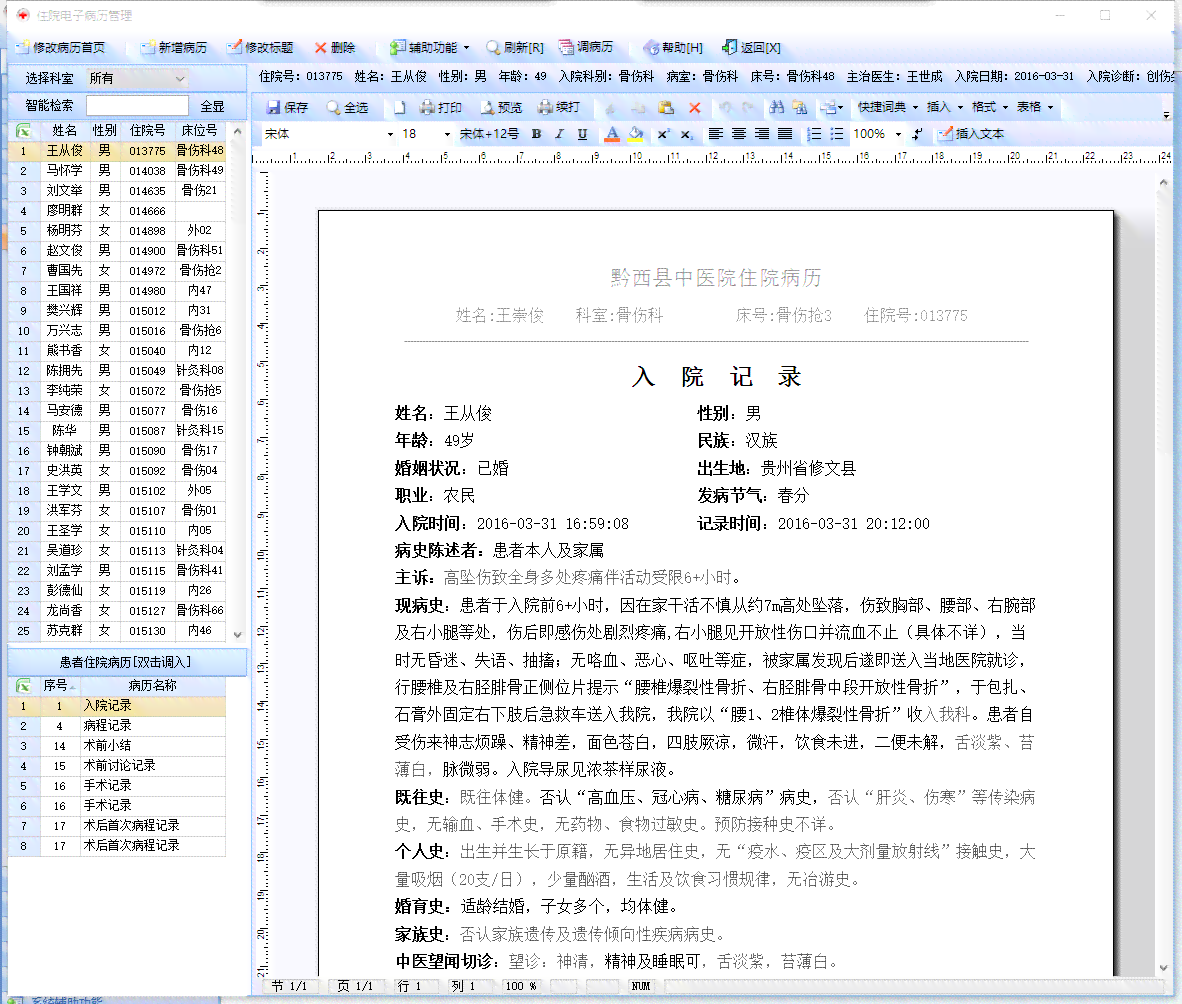Open the zoom 100% dropdown
Image resolution: width=1182 pixels, height=1004 pixels.
tap(898, 134)
